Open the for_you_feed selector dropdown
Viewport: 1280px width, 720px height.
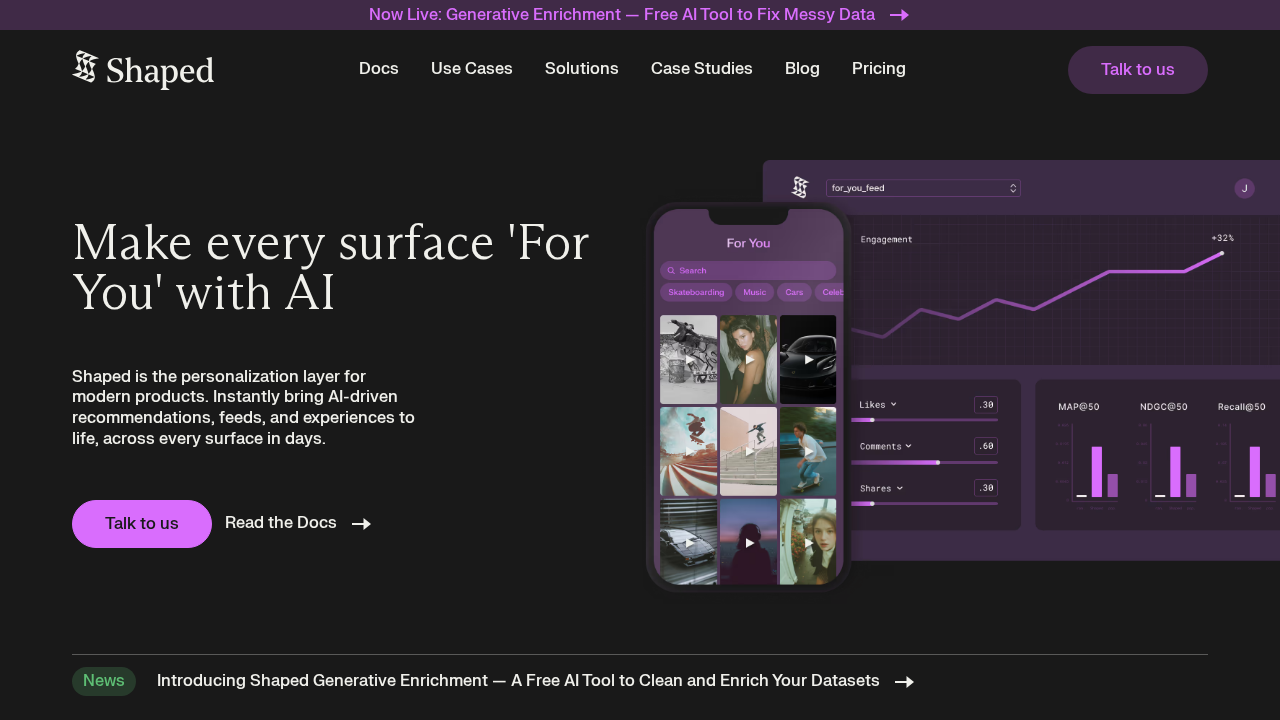(x=922, y=187)
